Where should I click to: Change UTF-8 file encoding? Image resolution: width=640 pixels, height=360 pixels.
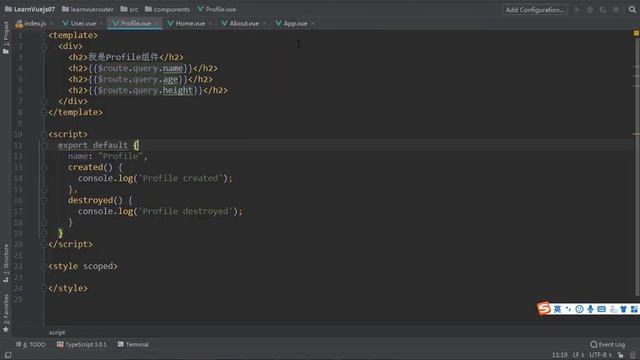pyautogui.click(x=600, y=355)
